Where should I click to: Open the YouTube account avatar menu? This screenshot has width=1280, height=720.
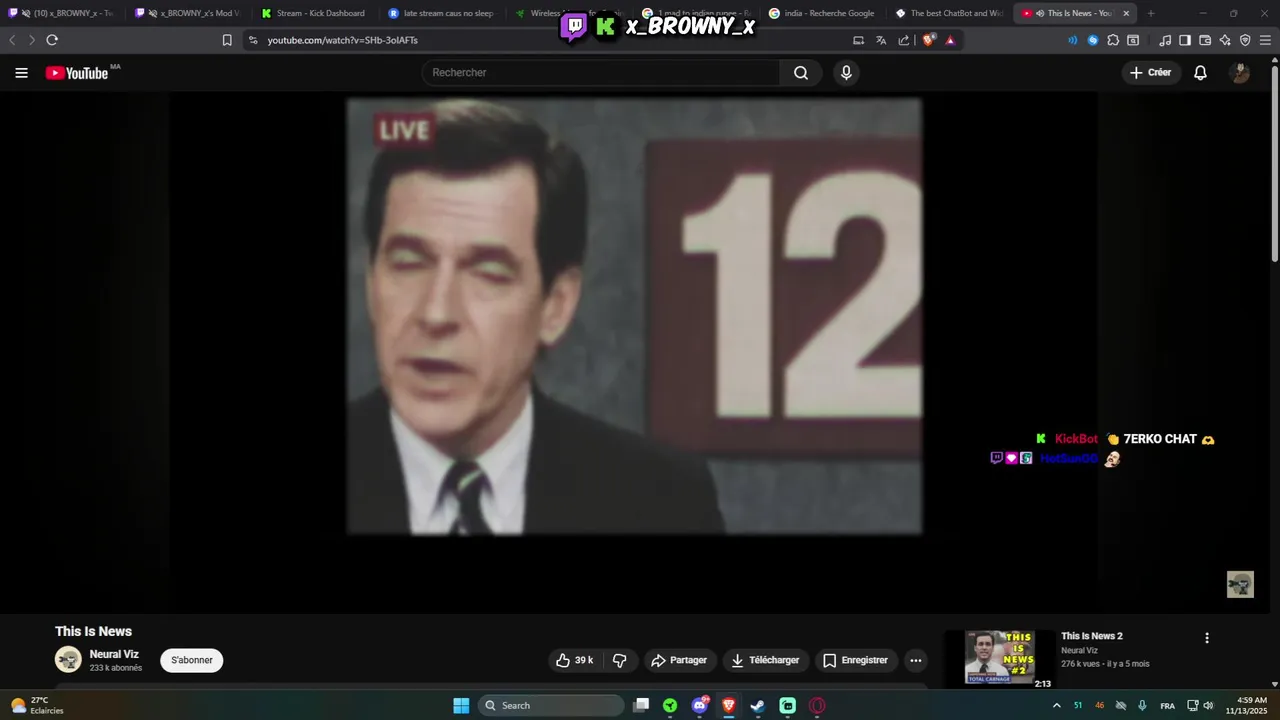(1240, 73)
